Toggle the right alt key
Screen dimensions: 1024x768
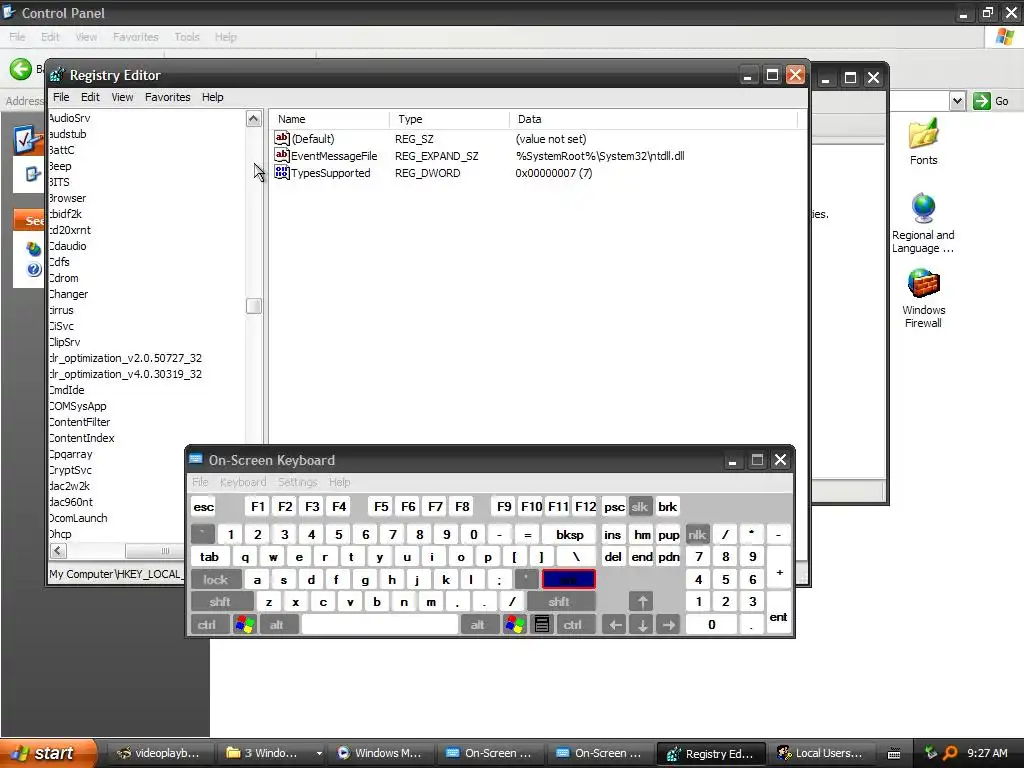click(479, 625)
